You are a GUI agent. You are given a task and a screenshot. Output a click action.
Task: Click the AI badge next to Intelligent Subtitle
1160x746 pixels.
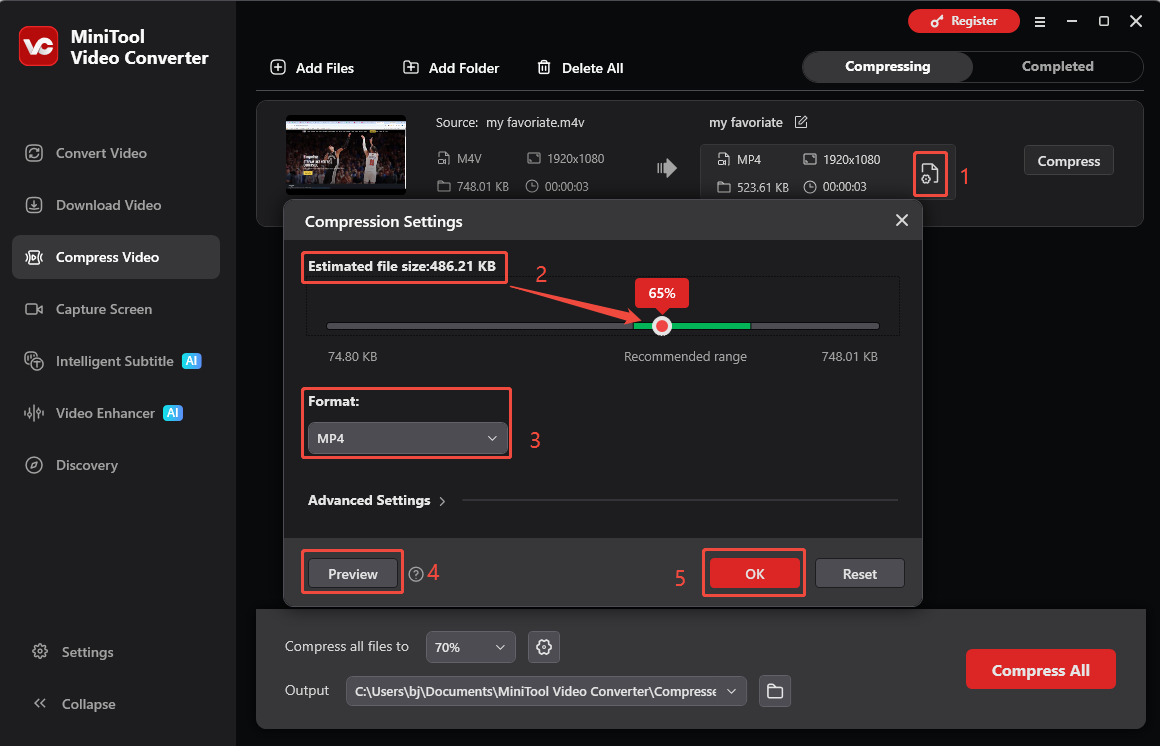pos(192,361)
